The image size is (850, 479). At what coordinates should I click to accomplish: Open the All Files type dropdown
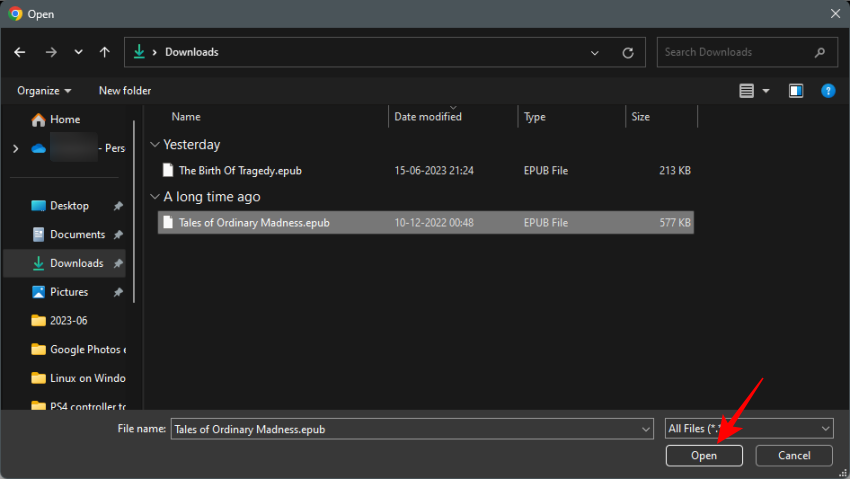tap(748, 428)
